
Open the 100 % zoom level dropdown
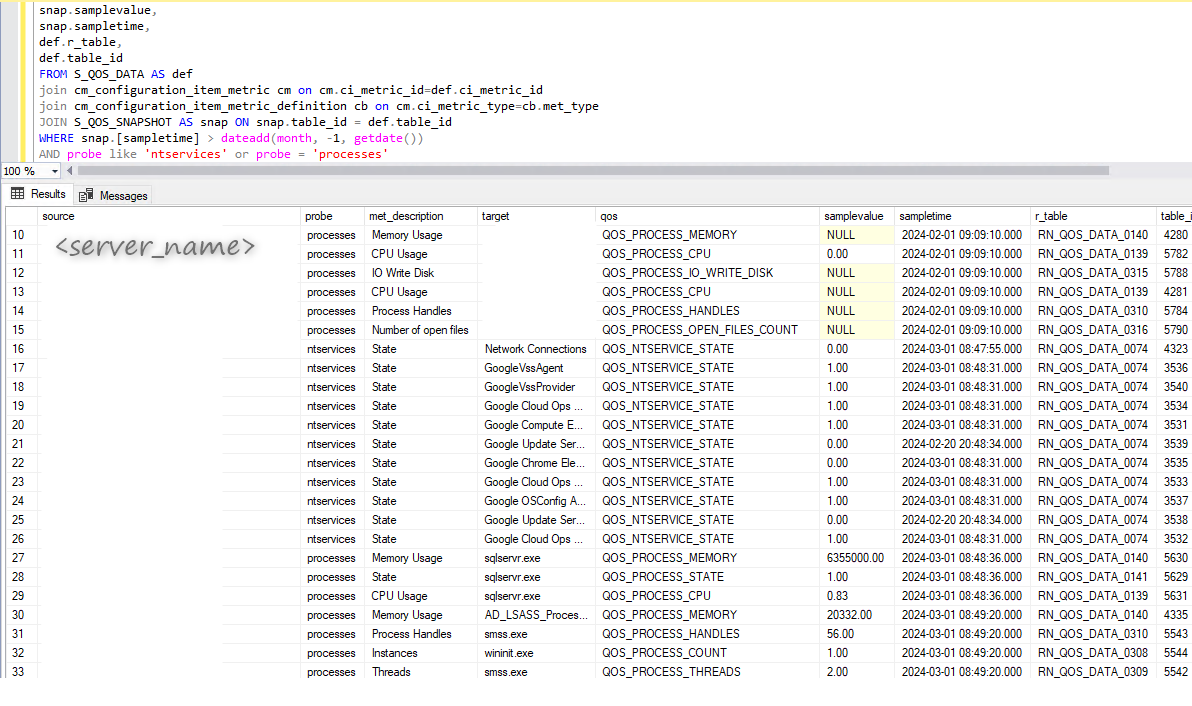[x=30, y=171]
